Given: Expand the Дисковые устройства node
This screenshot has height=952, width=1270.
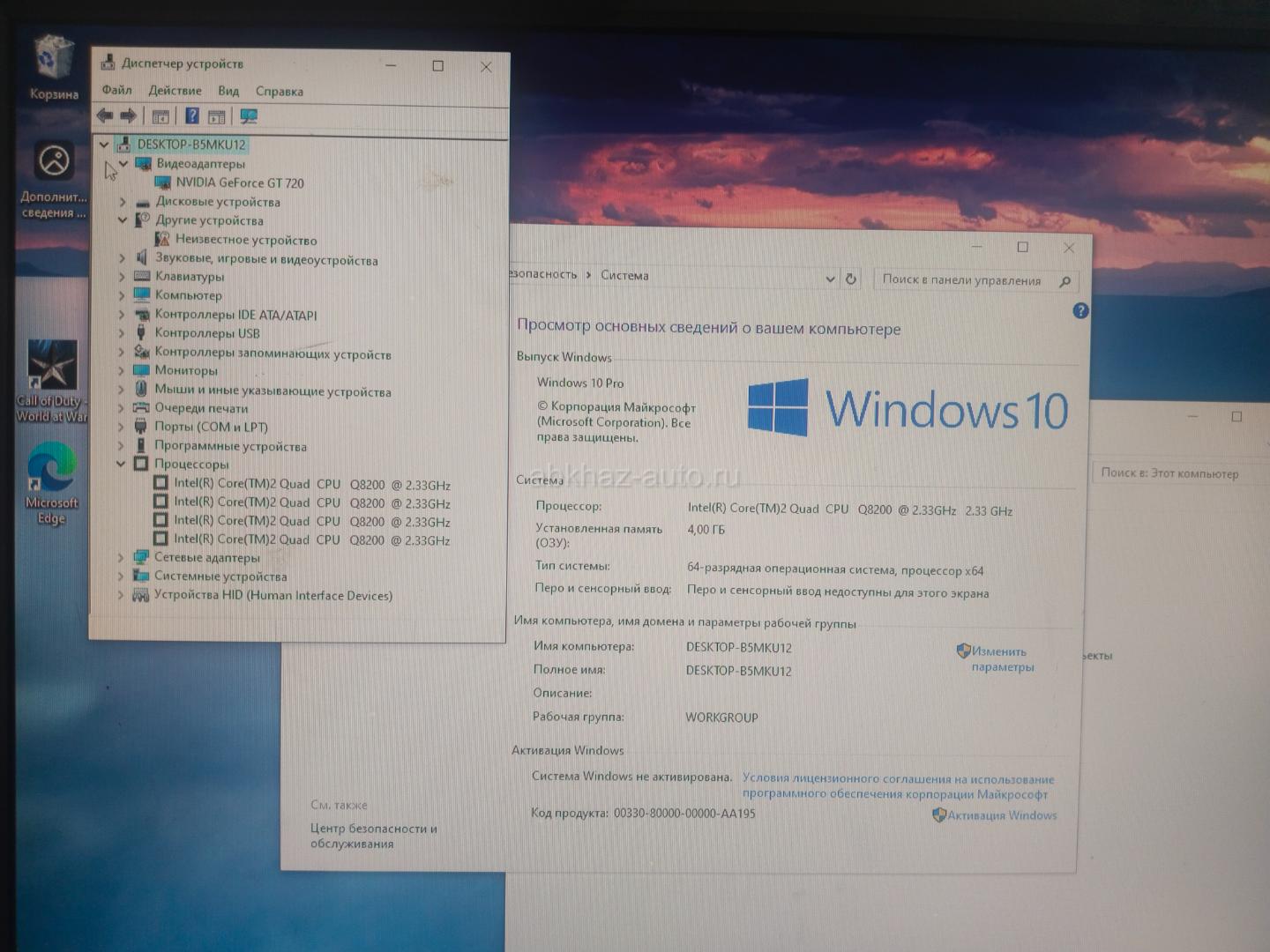Looking at the screenshot, I should click(x=123, y=202).
